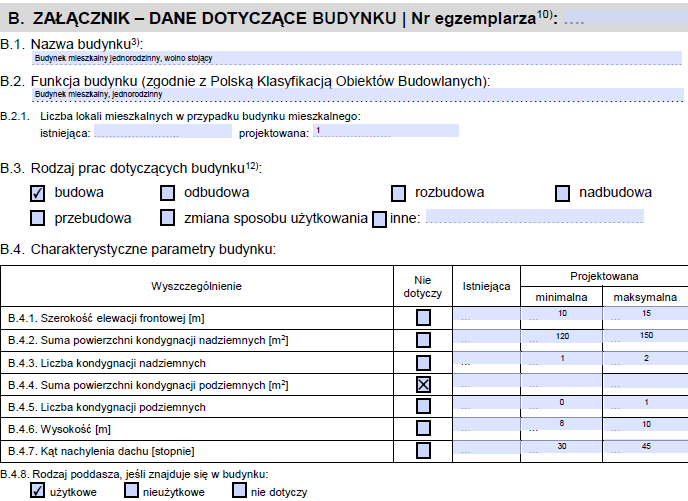
Task: Select the 'nadbudowa' checkbox
Action: coord(563,193)
